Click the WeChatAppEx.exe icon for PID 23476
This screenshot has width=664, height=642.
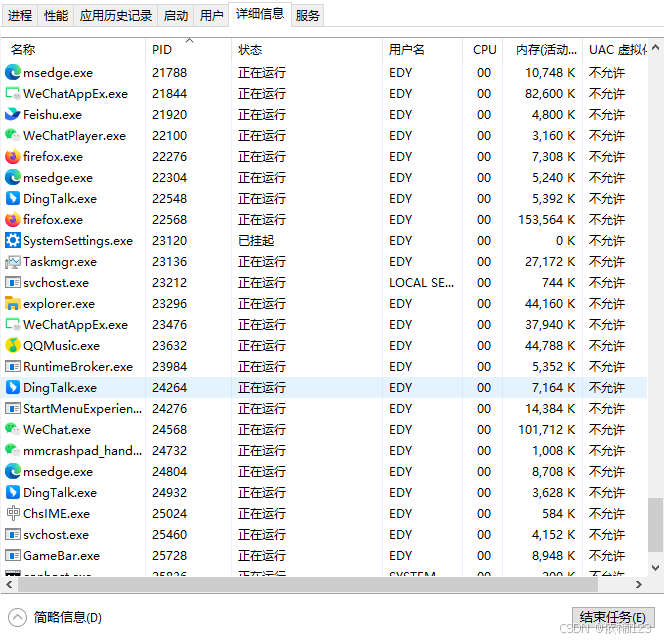pos(13,325)
